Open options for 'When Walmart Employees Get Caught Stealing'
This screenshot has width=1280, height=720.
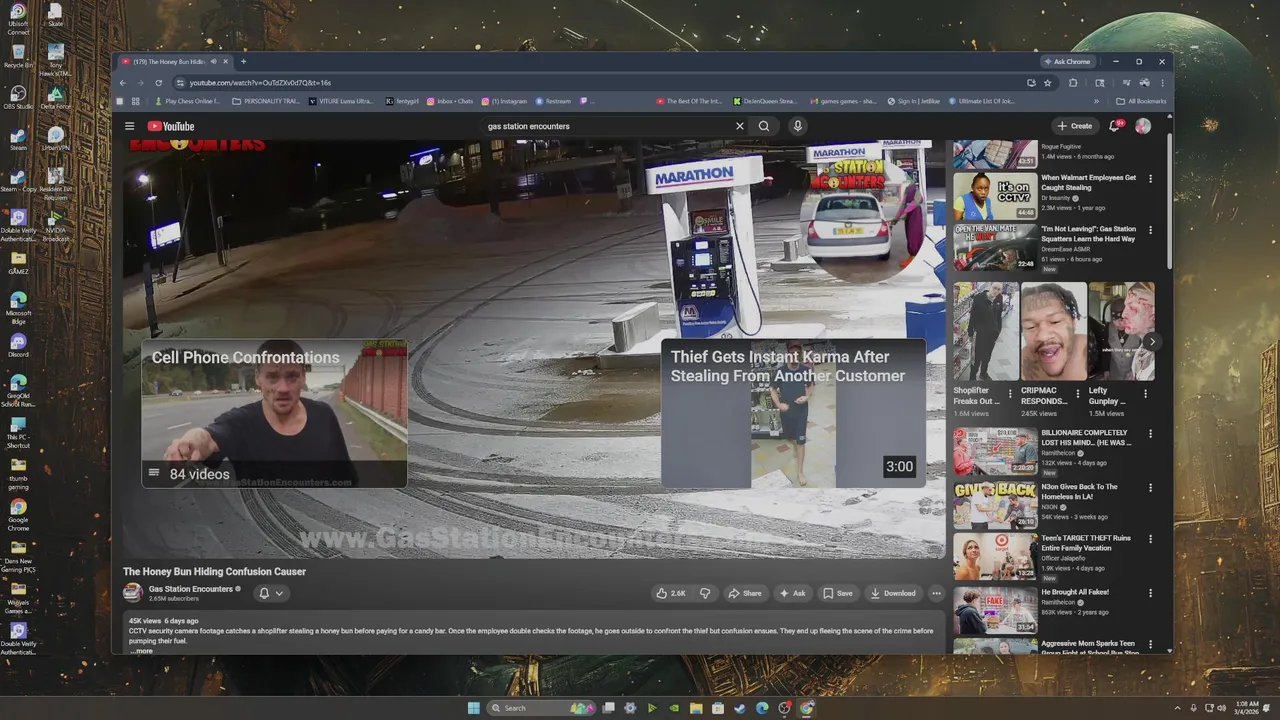click(1150, 178)
